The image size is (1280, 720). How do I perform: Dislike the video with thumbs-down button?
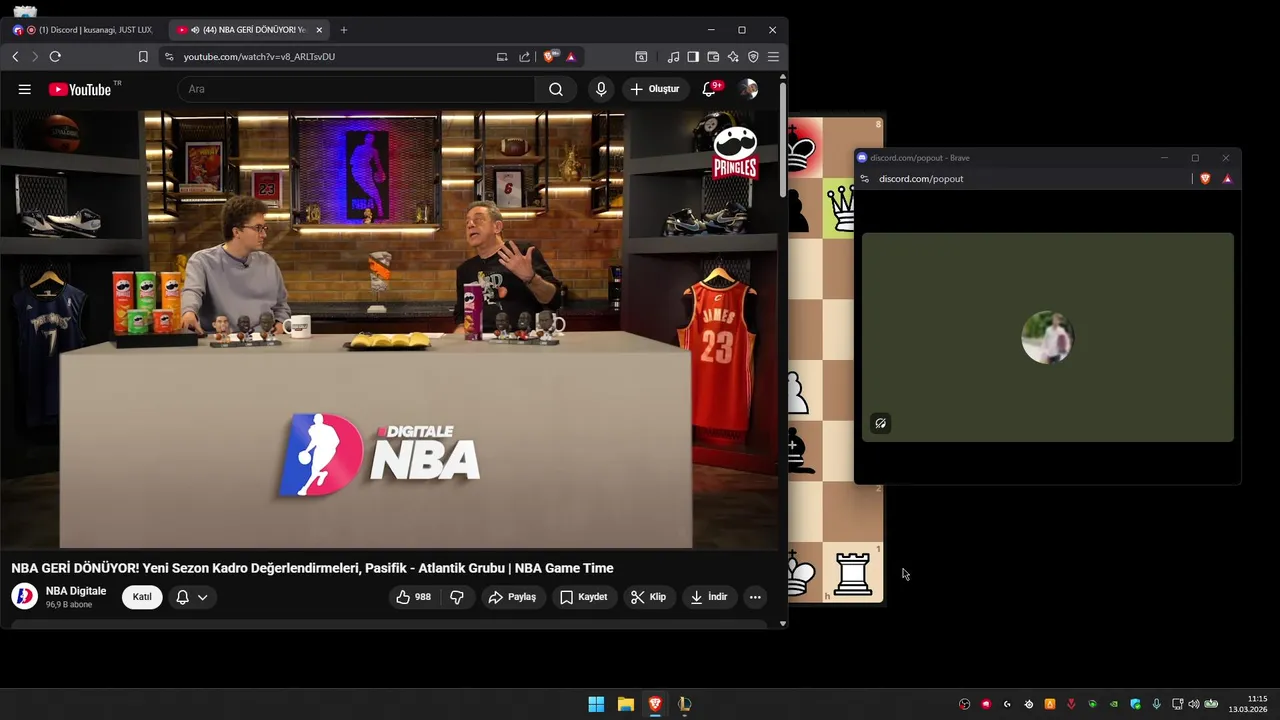(x=457, y=597)
